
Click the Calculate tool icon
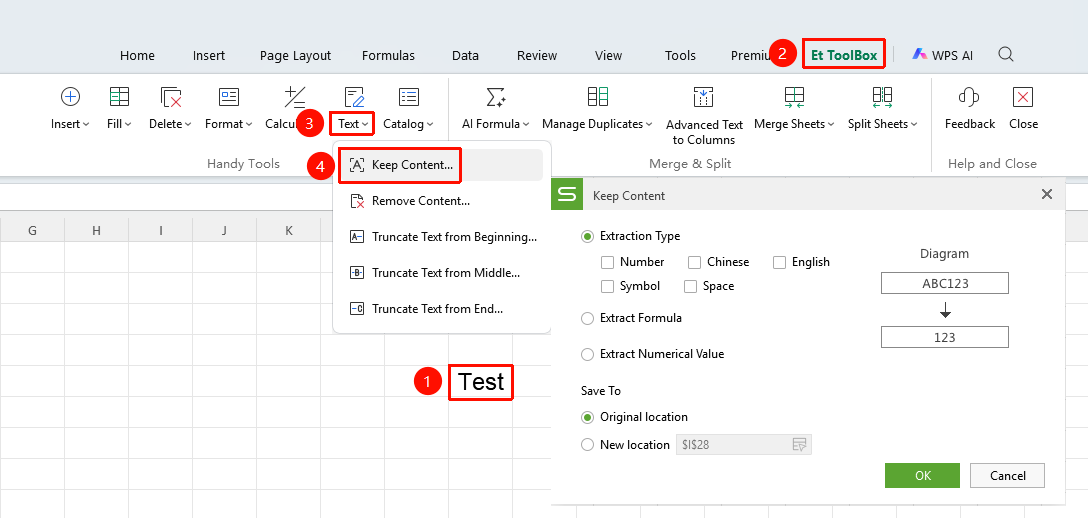pos(295,96)
